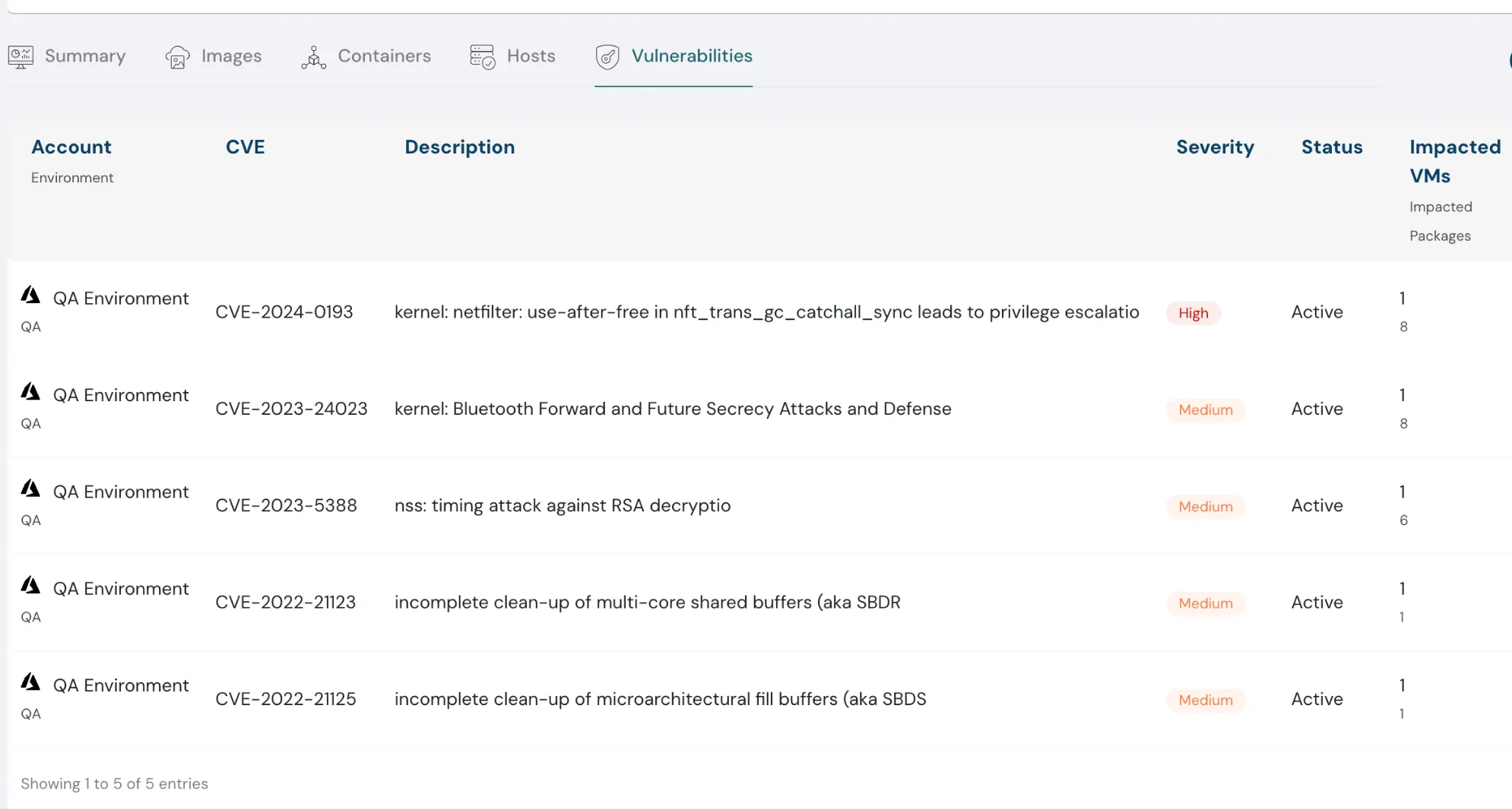Open CVE-2022-21123 details
This screenshot has height=810, width=1512.
click(x=286, y=602)
